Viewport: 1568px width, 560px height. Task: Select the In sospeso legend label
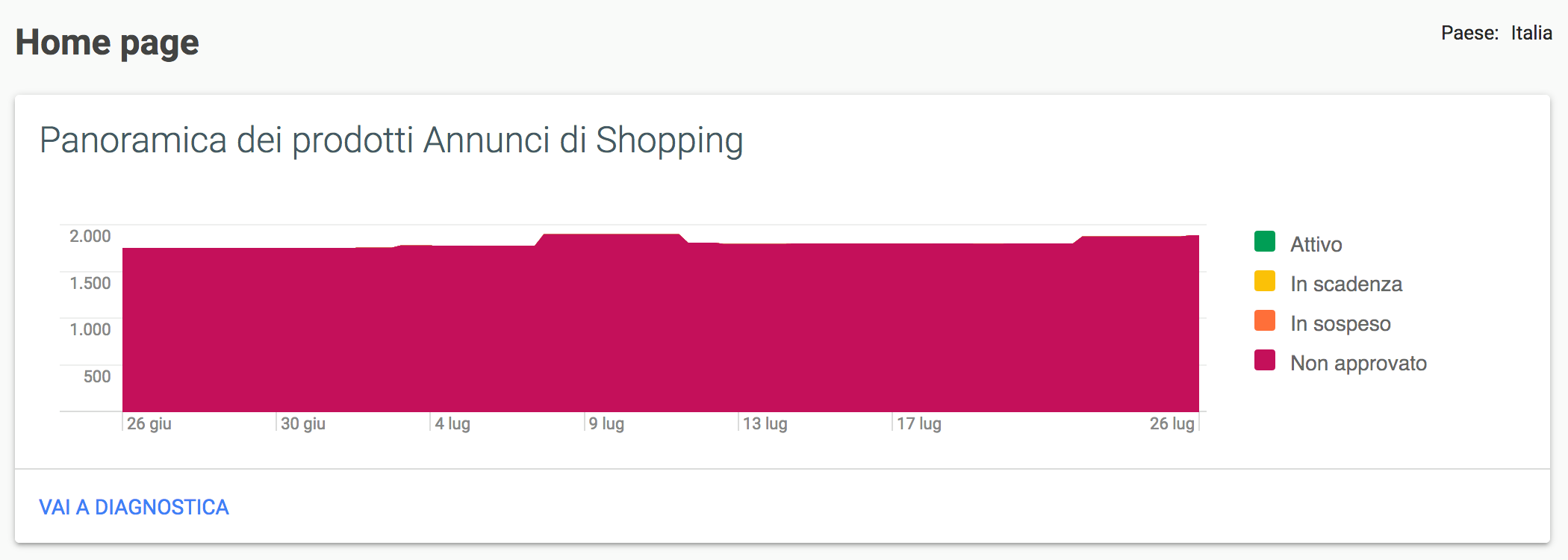[1340, 323]
